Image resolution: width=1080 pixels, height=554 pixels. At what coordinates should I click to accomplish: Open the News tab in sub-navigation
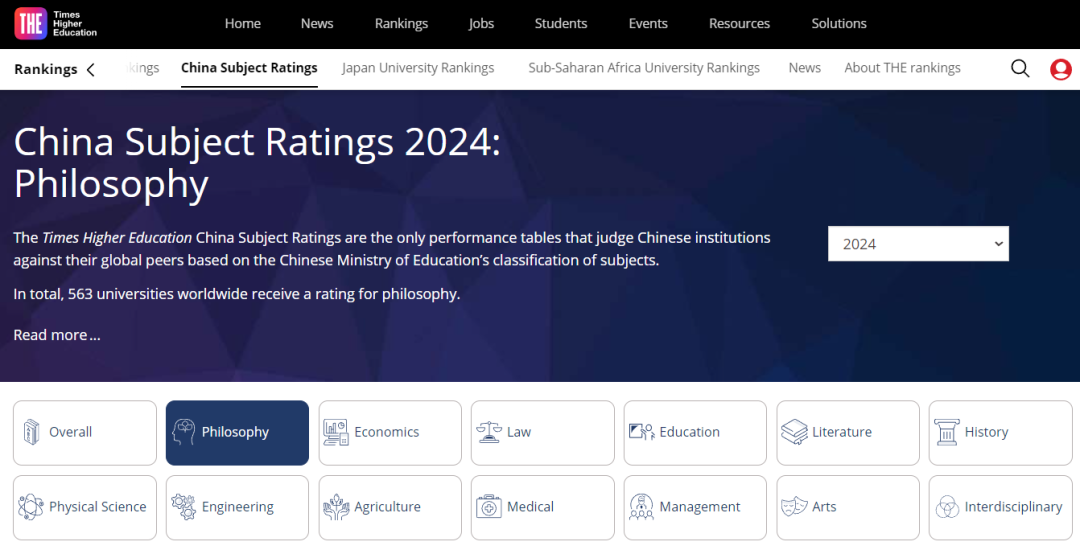click(804, 68)
